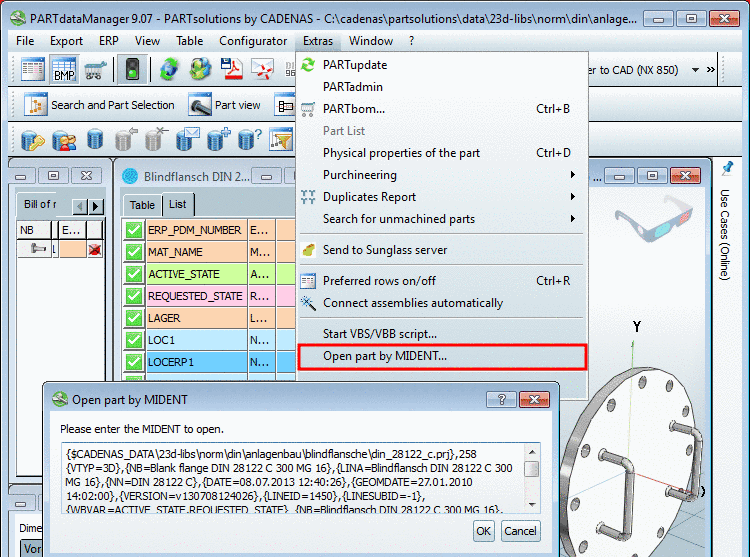Expand the Duplicates Report submenu

(441, 197)
